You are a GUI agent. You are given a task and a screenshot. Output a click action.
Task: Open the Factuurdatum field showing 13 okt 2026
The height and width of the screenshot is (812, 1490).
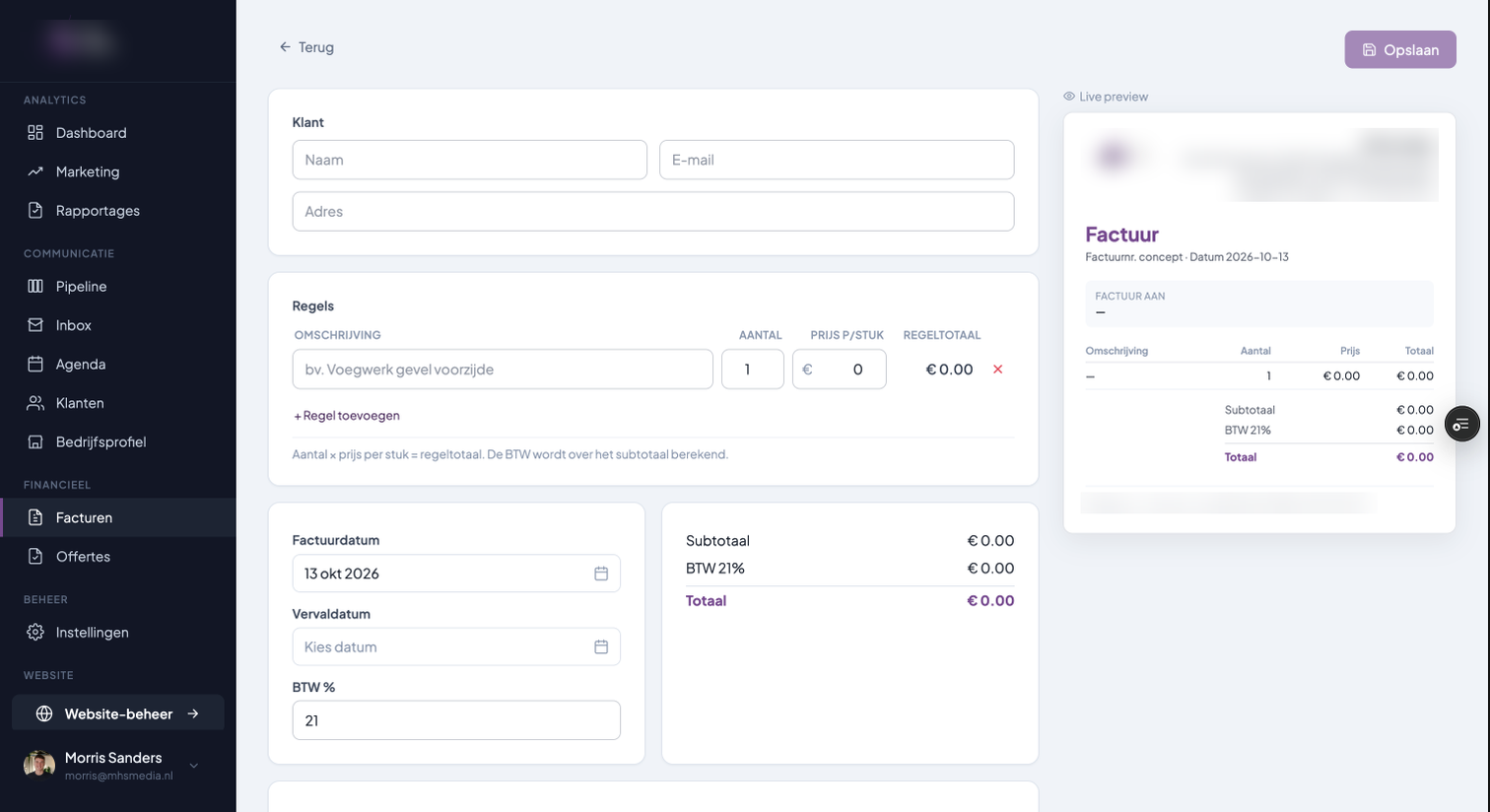[x=456, y=574]
